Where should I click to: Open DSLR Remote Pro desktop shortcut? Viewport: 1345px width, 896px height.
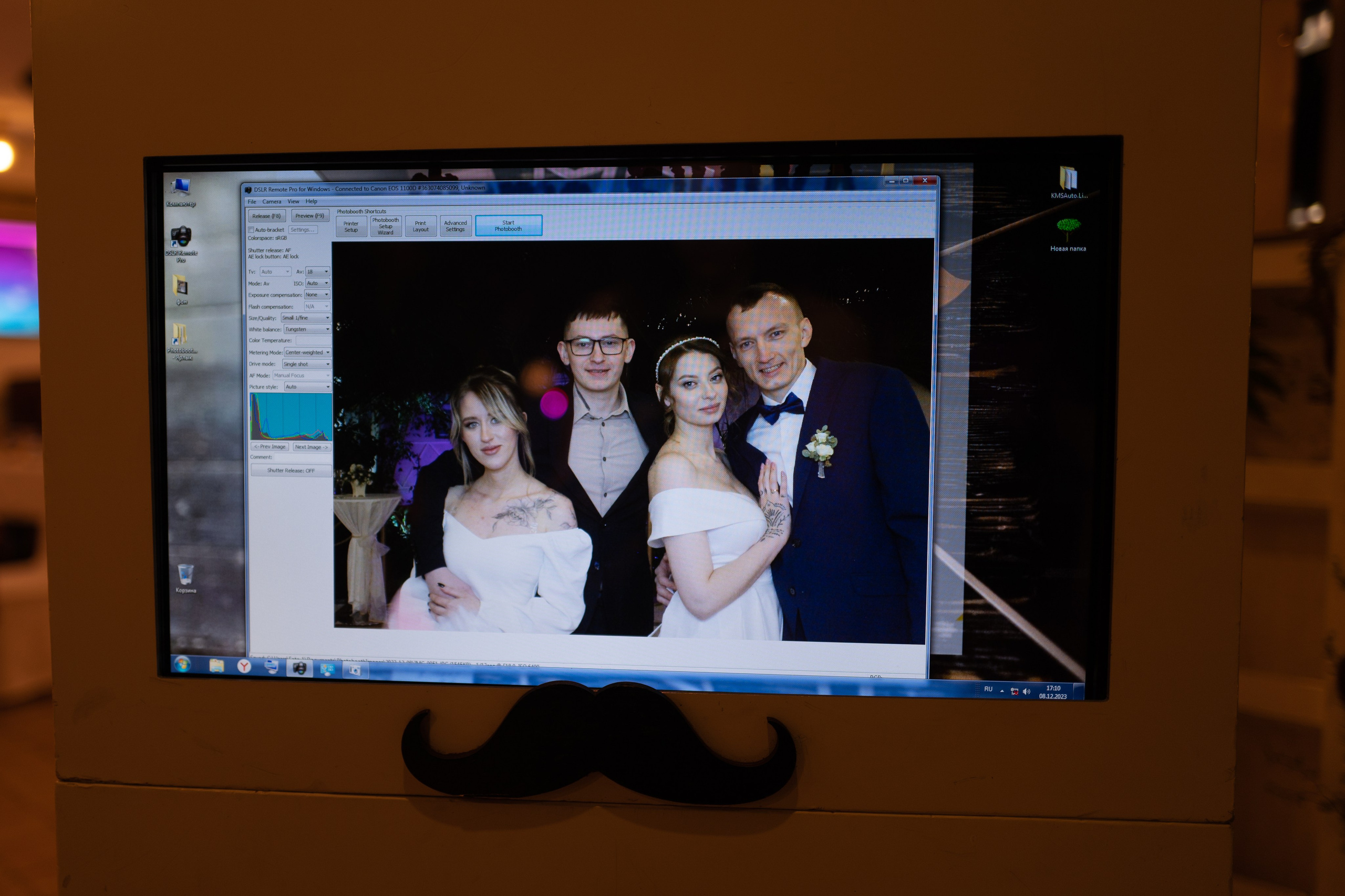[181, 237]
